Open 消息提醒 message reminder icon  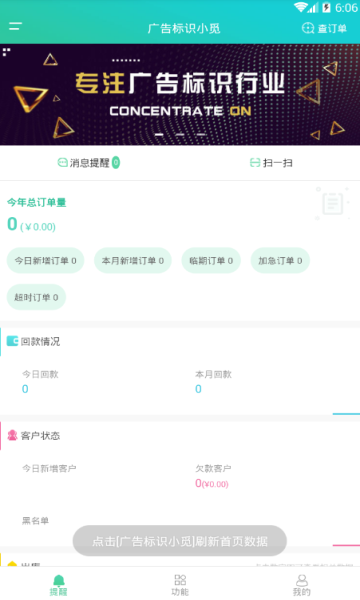(x=62, y=163)
